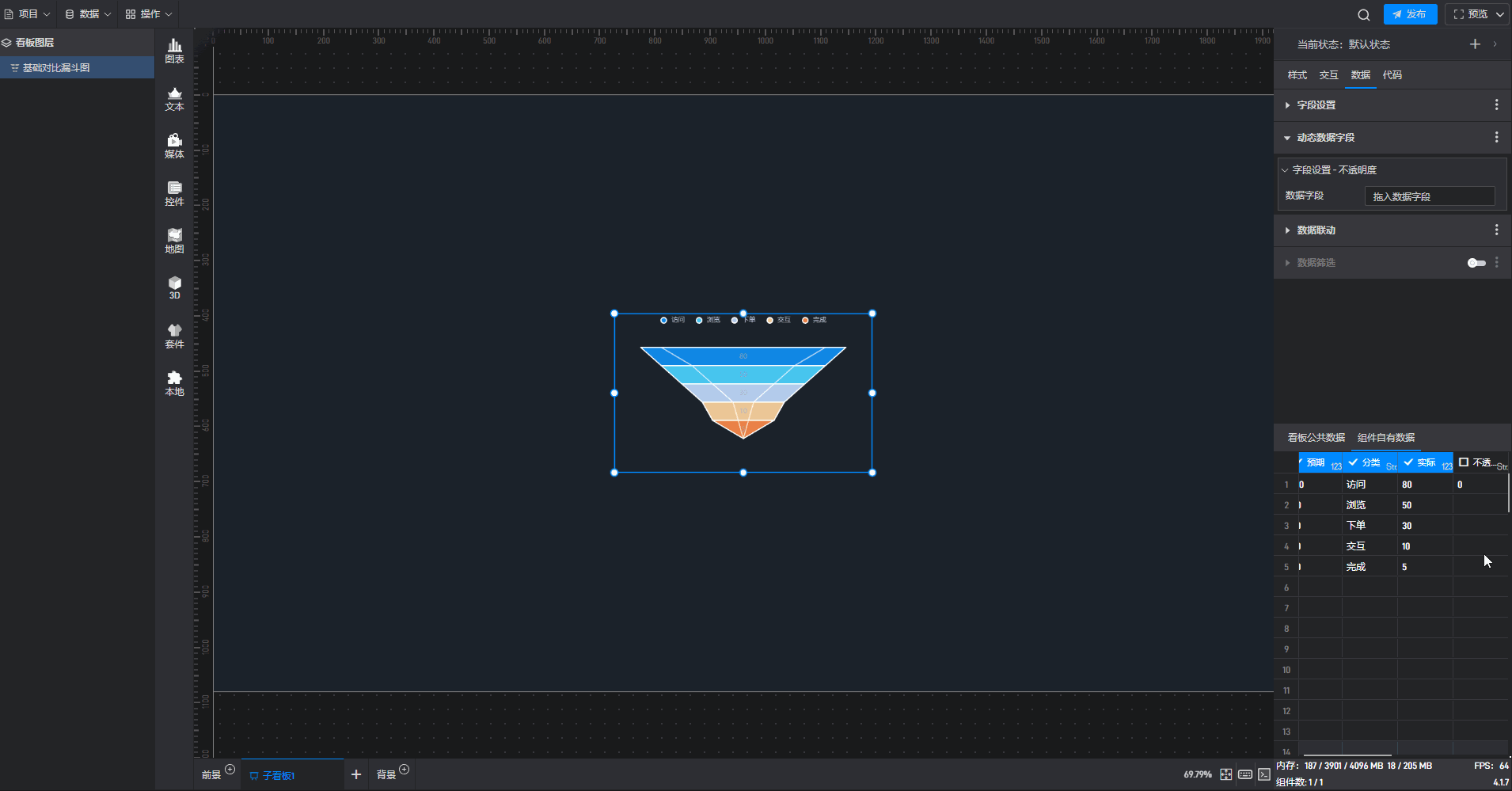The height and width of the screenshot is (791, 1512).
Task: Click the fit-to-screen icon in status bar
Action: click(1225, 774)
